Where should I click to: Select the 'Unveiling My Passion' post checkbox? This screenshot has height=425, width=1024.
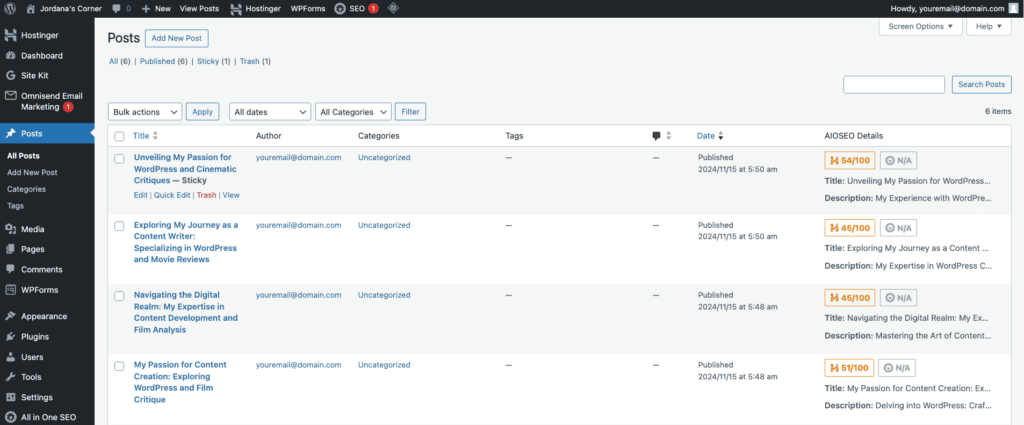119,158
